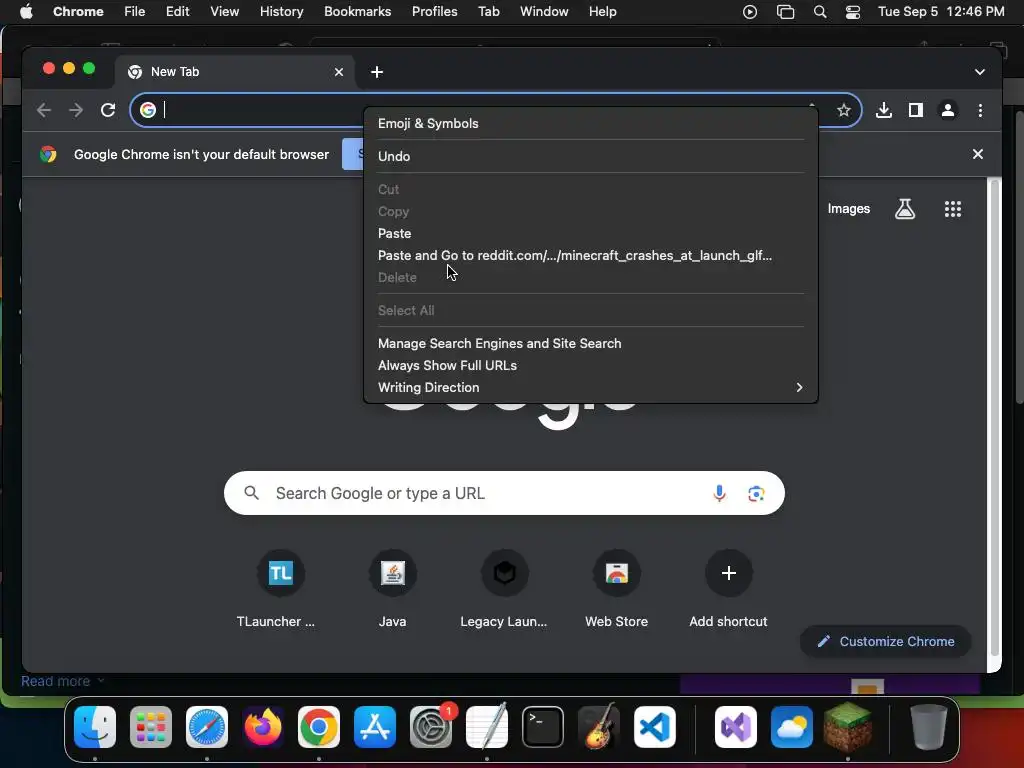
Task: Search by image with the Lens icon
Action: (x=756, y=494)
